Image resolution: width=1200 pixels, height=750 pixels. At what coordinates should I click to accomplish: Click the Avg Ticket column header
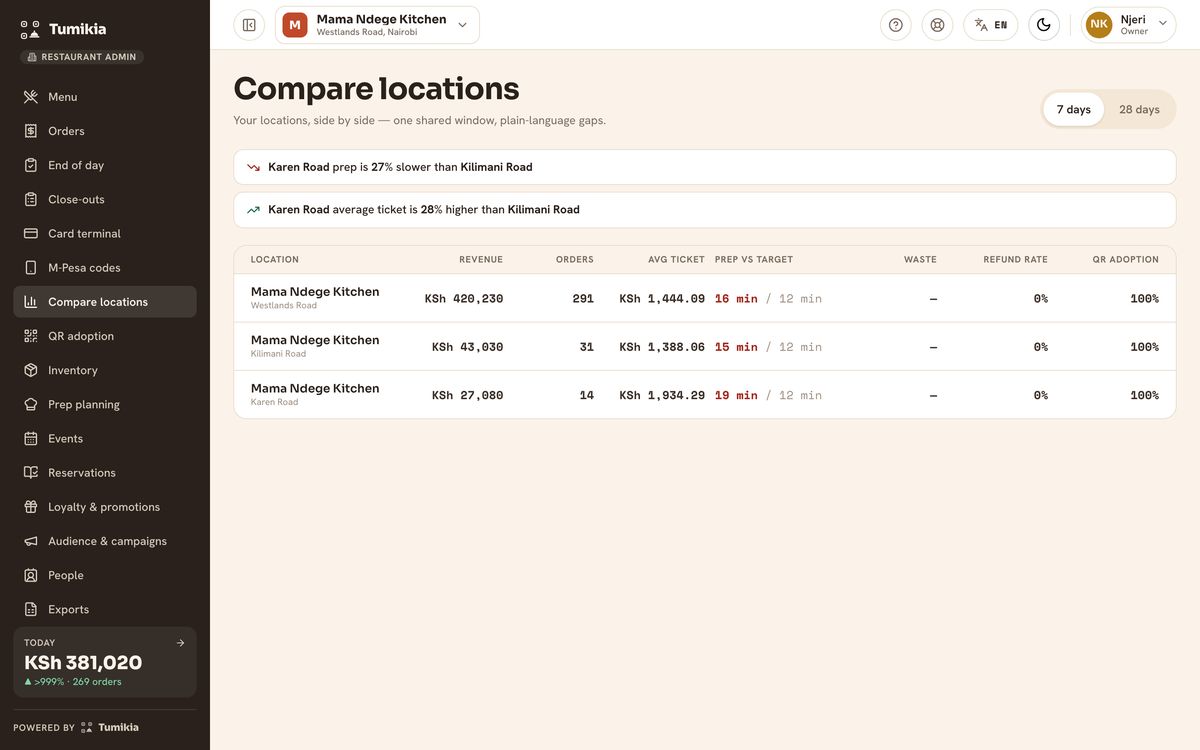point(676,260)
